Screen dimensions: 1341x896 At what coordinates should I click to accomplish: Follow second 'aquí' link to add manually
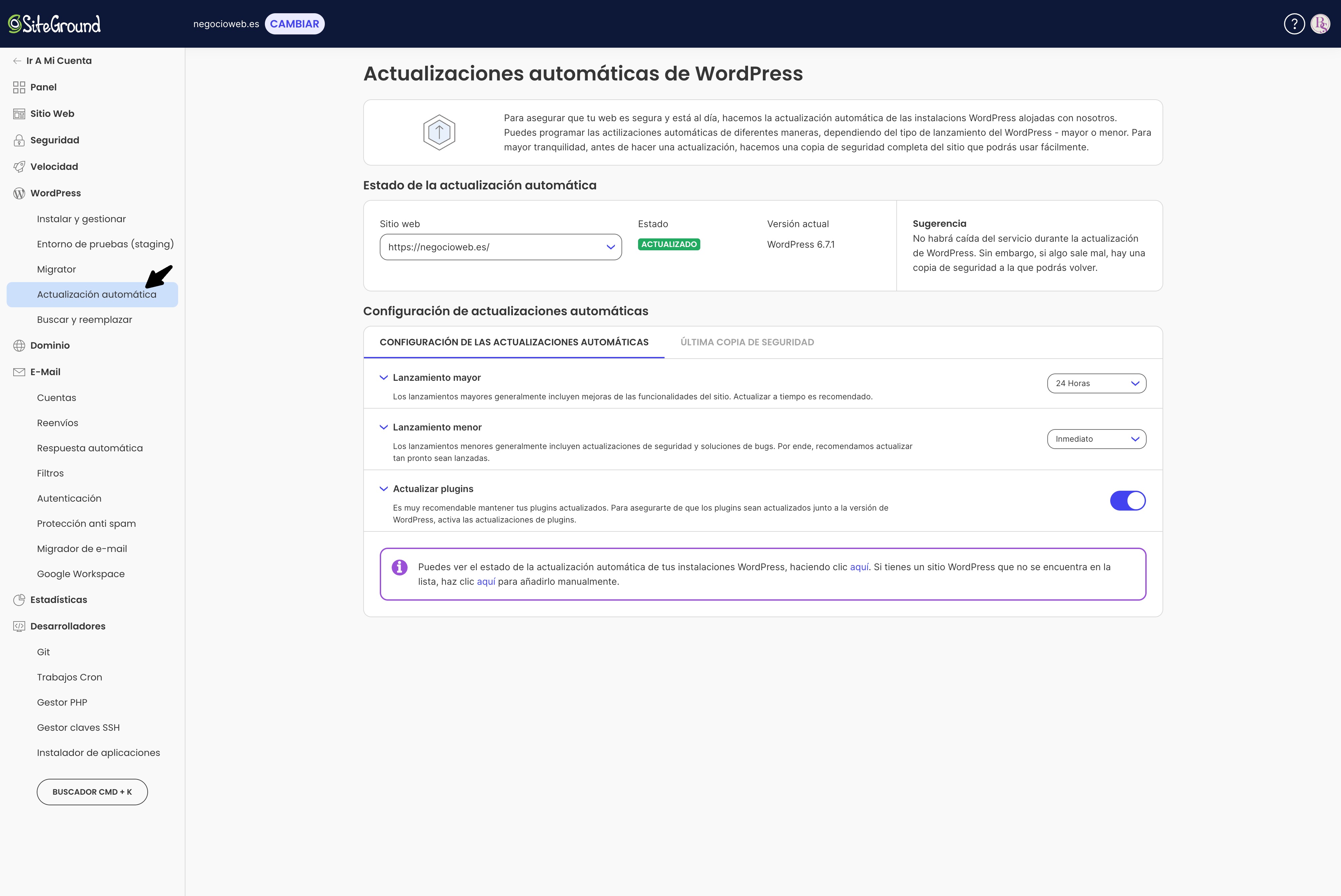pos(486,582)
